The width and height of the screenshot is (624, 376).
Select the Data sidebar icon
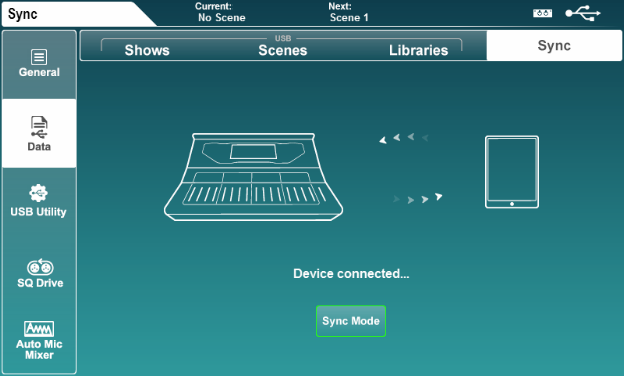[39, 127]
